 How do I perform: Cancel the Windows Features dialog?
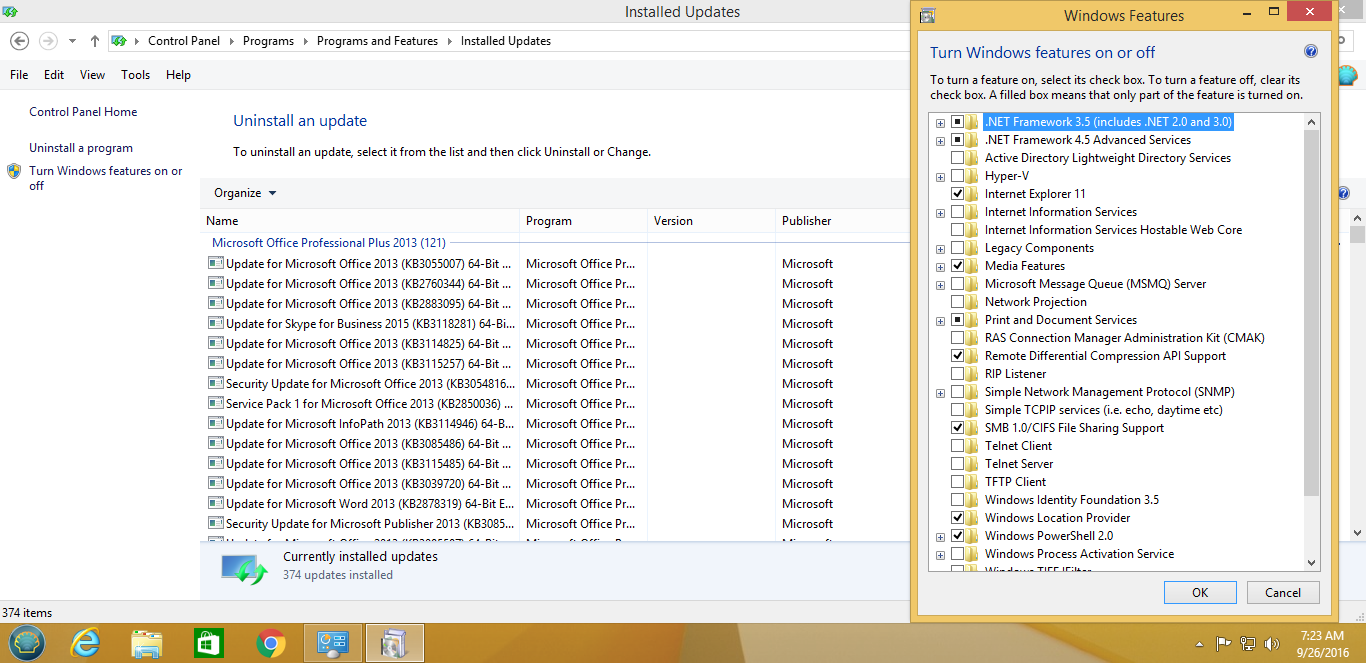(x=1283, y=593)
